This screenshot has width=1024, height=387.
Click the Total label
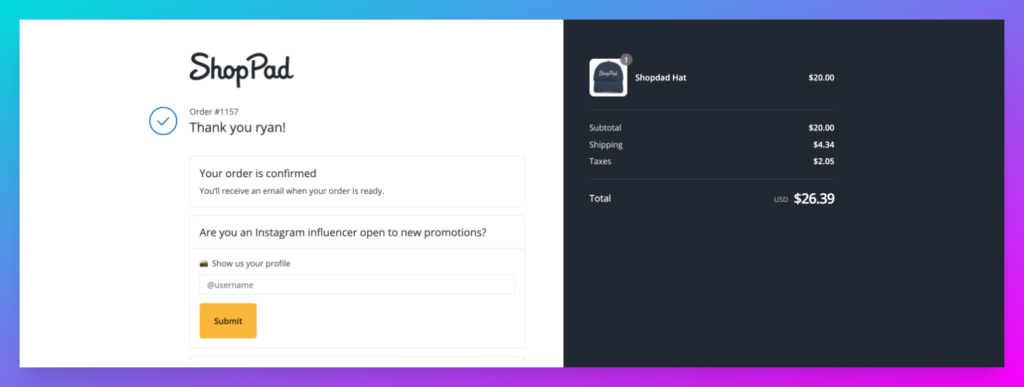pos(600,198)
